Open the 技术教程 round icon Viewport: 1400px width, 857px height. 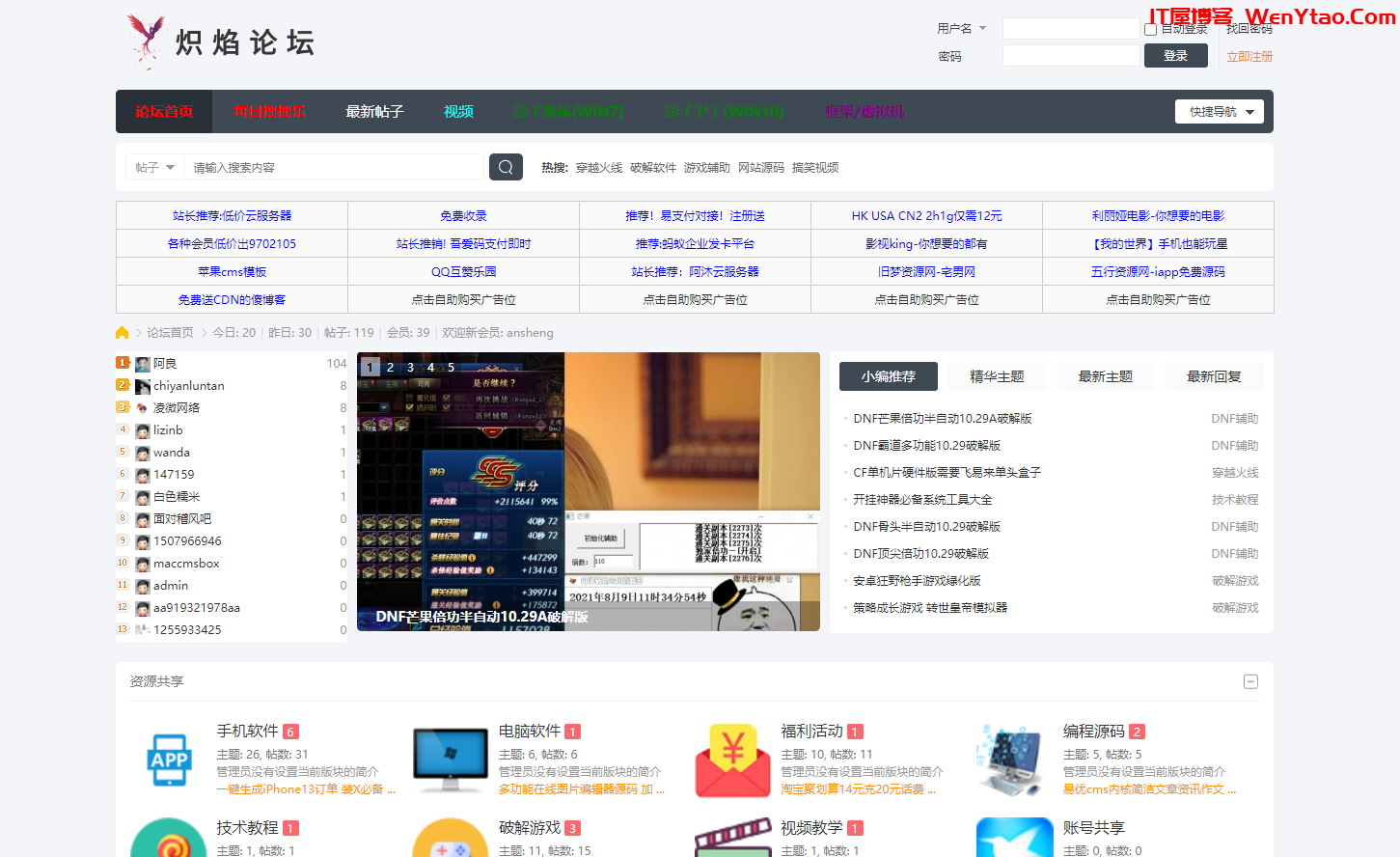[x=169, y=838]
